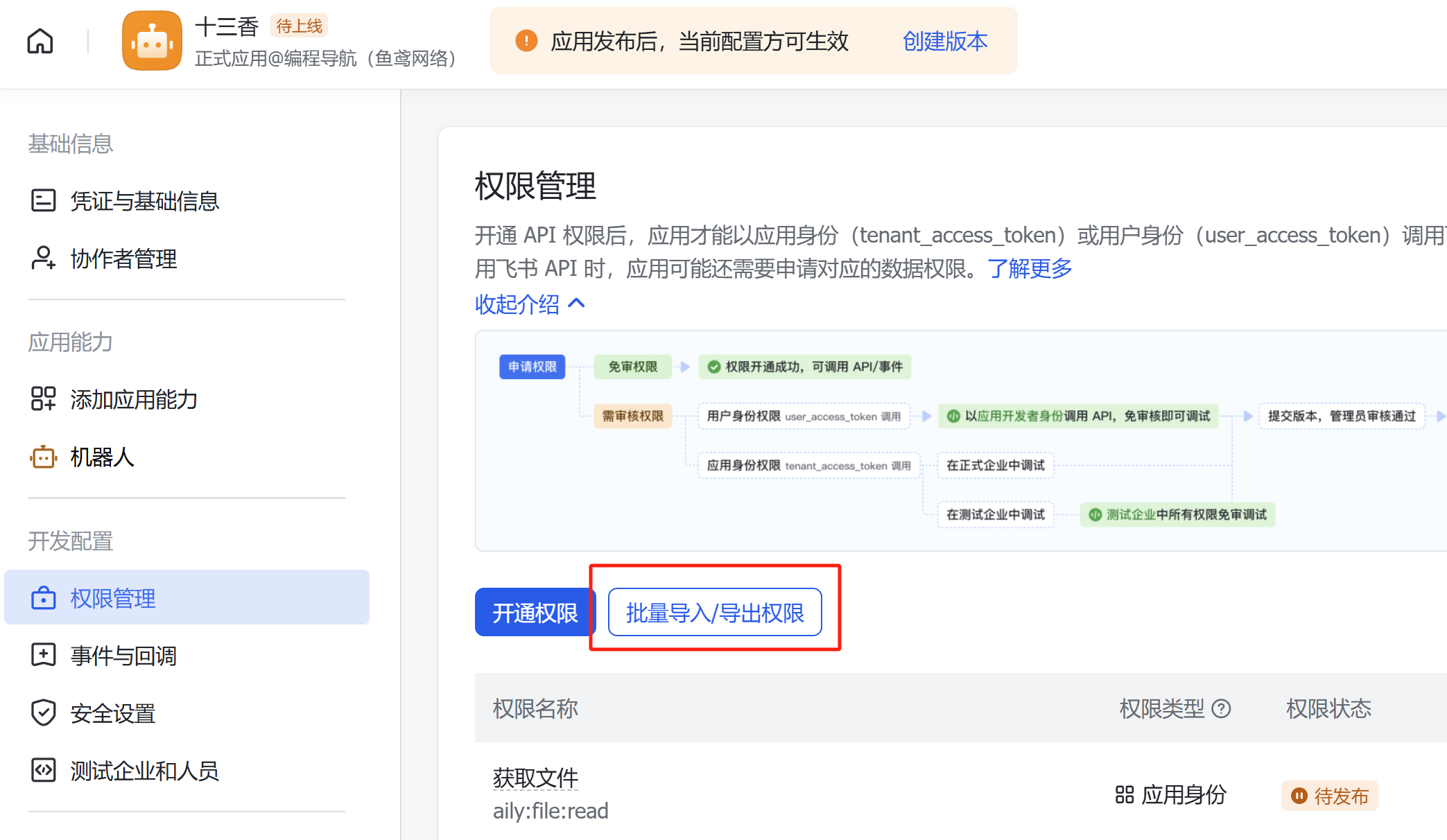Click the permission type help question icon
The image size is (1447, 840).
point(1221,709)
